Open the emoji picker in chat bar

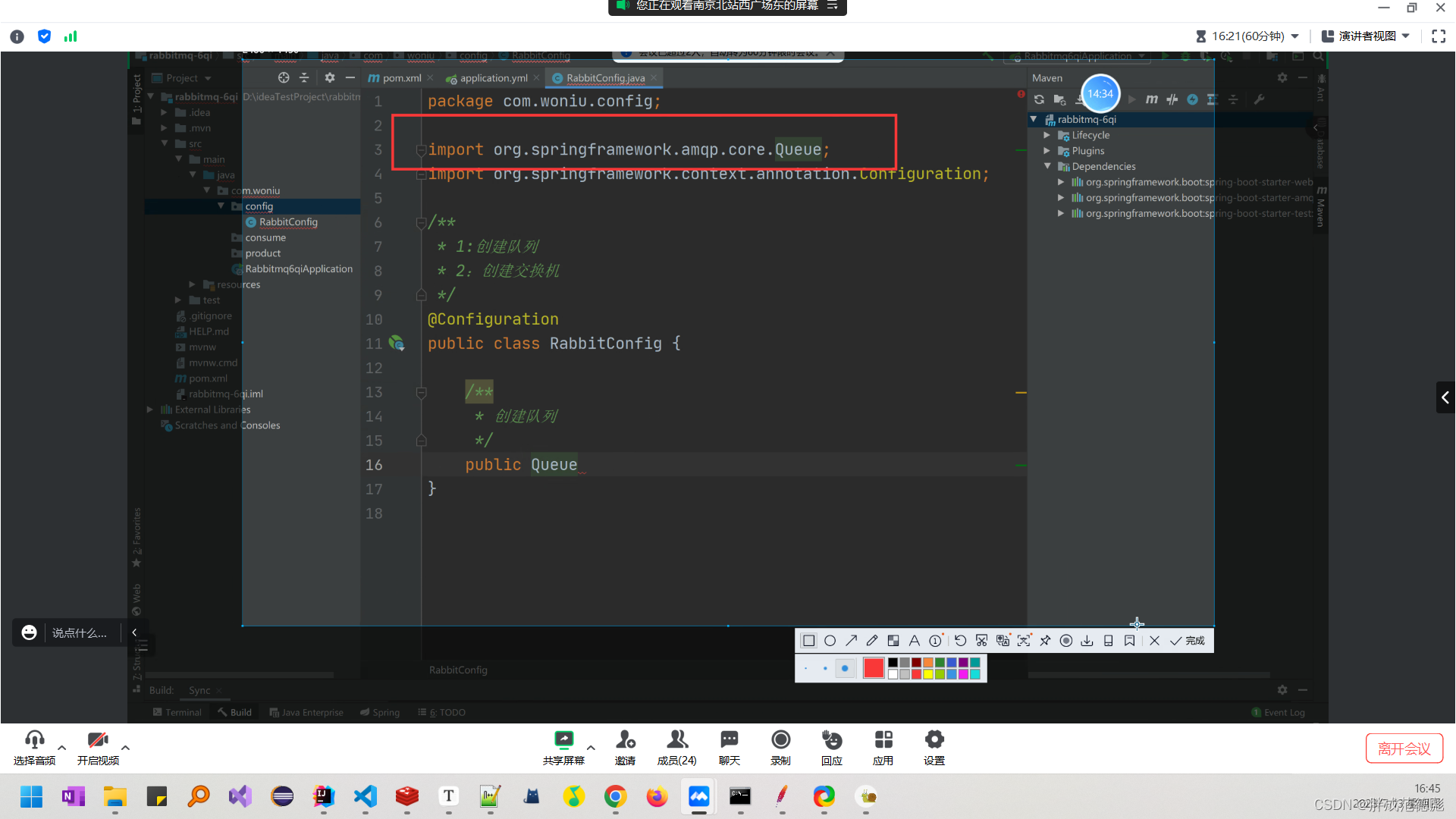click(x=29, y=632)
